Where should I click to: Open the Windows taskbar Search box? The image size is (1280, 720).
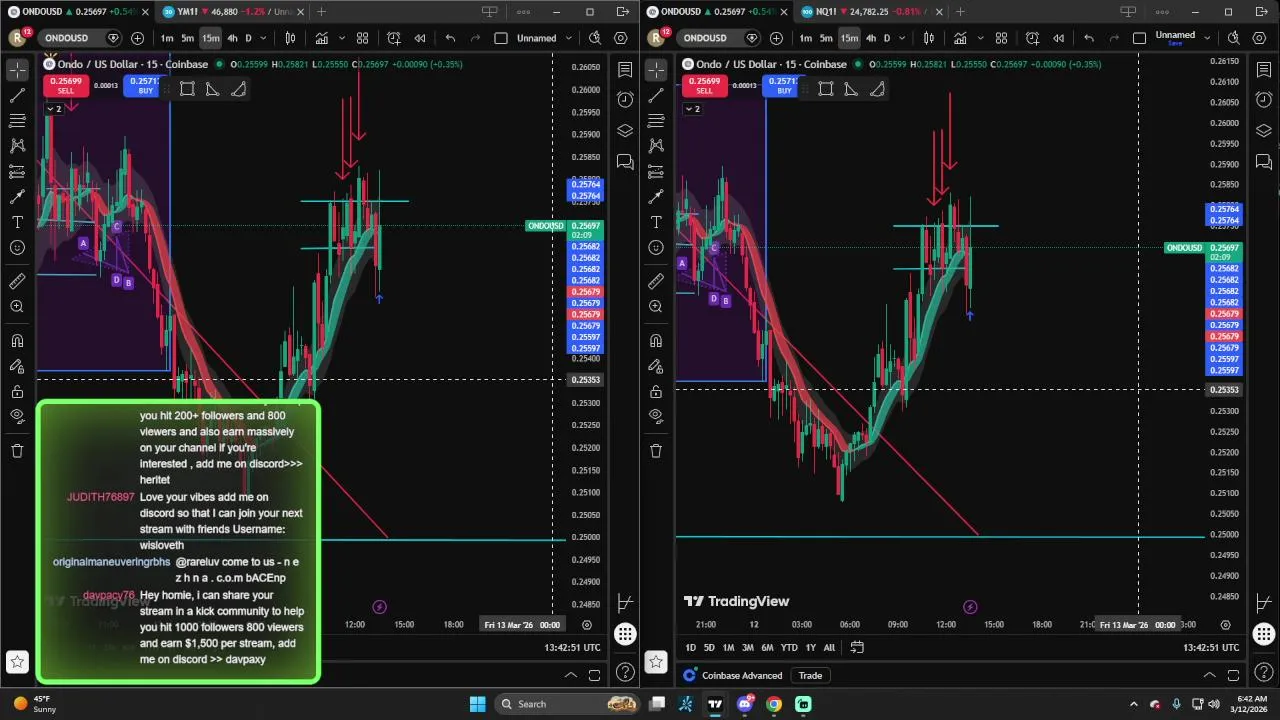coord(567,704)
